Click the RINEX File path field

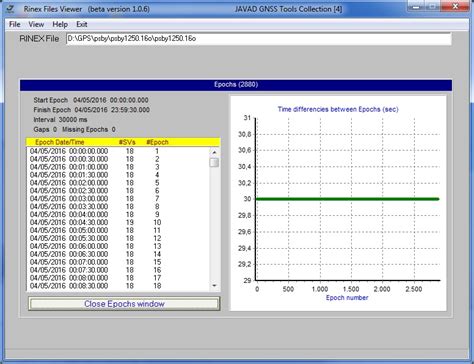pyautogui.click(x=259, y=39)
